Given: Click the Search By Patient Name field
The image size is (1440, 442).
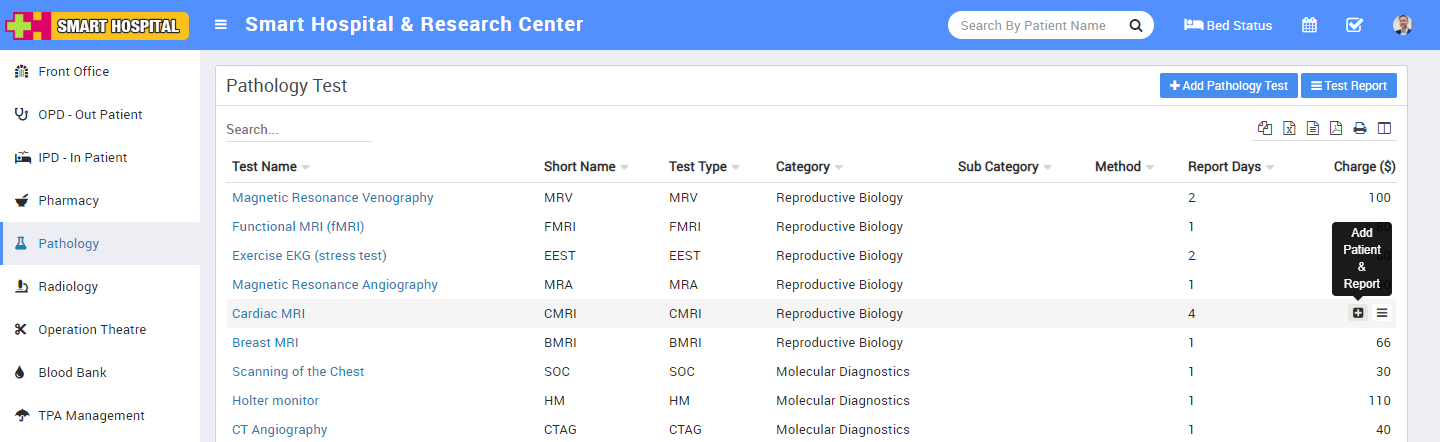Looking at the screenshot, I should 1034,26.
